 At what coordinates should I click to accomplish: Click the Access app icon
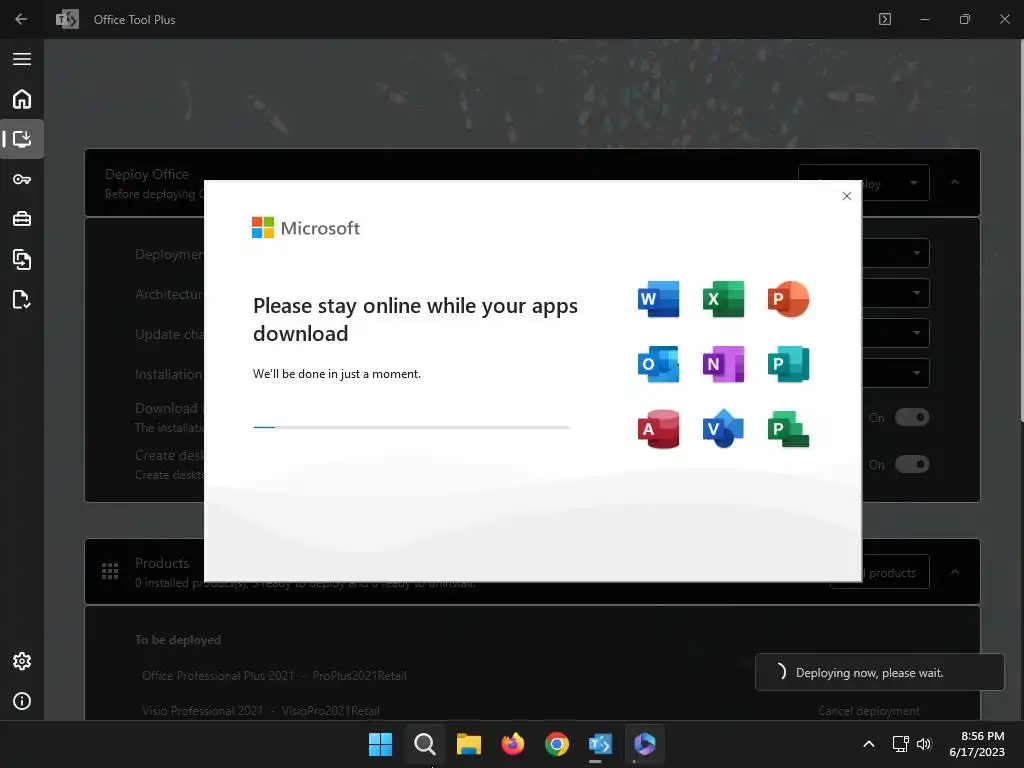click(658, 429)
